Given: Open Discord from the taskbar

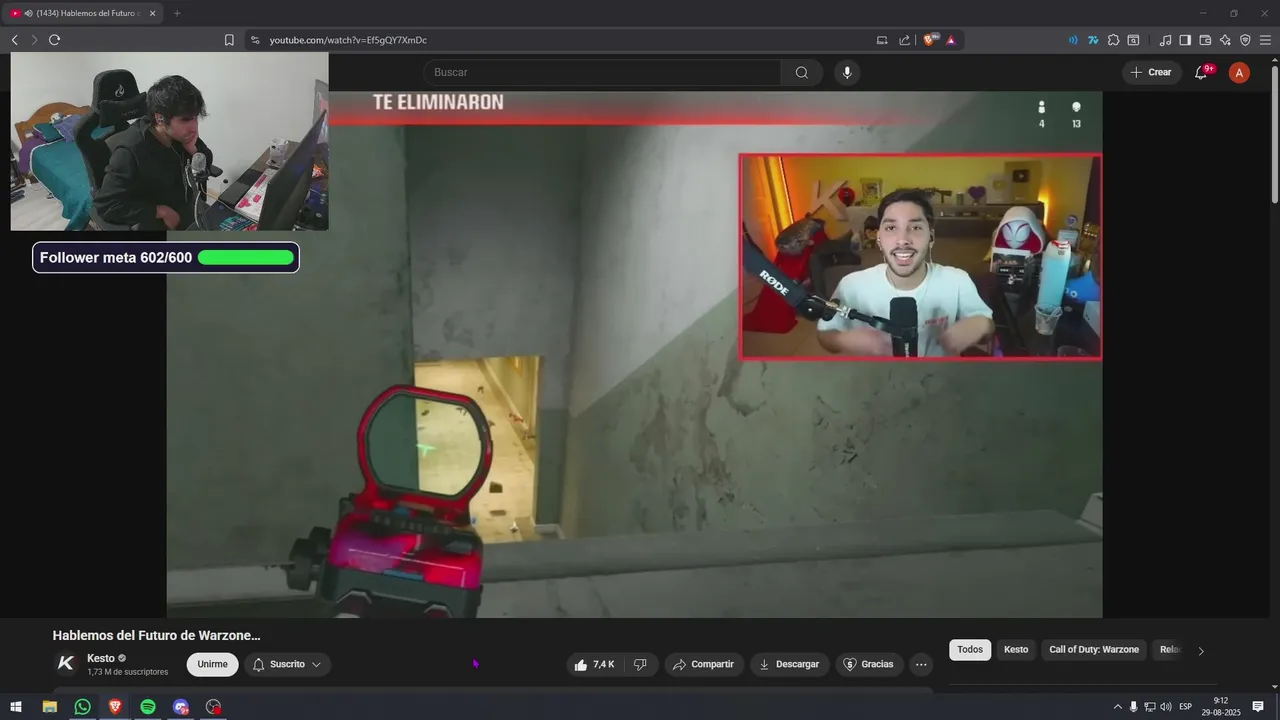Looking at the screenshot, I should coord(180,707).
